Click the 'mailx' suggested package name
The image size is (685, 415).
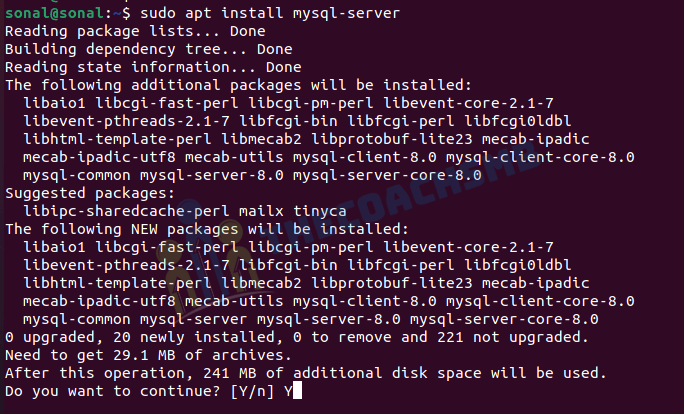click(261, 211)
